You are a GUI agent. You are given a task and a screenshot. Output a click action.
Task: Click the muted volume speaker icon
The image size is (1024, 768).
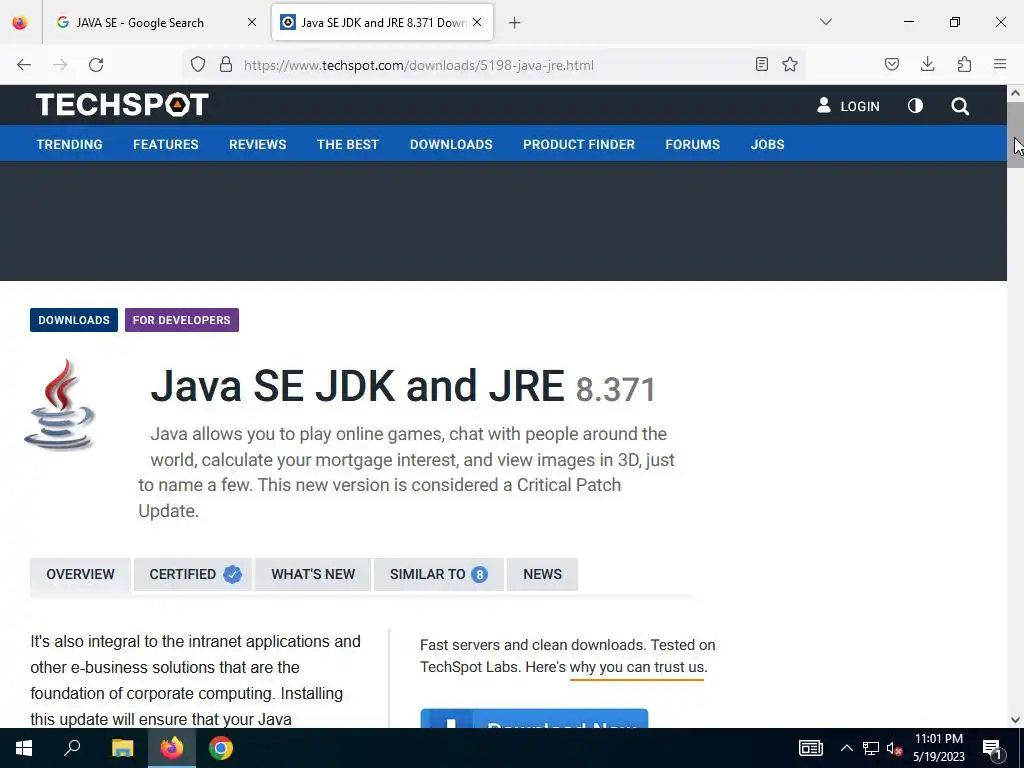(894, 748)
